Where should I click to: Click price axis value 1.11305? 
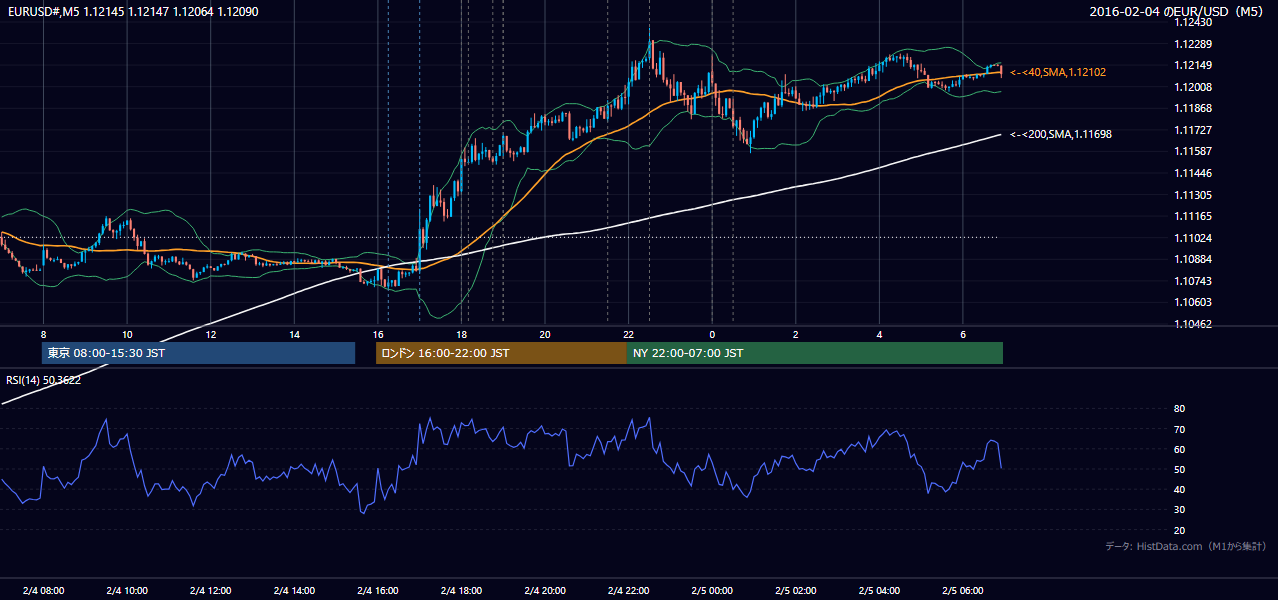1193,196
